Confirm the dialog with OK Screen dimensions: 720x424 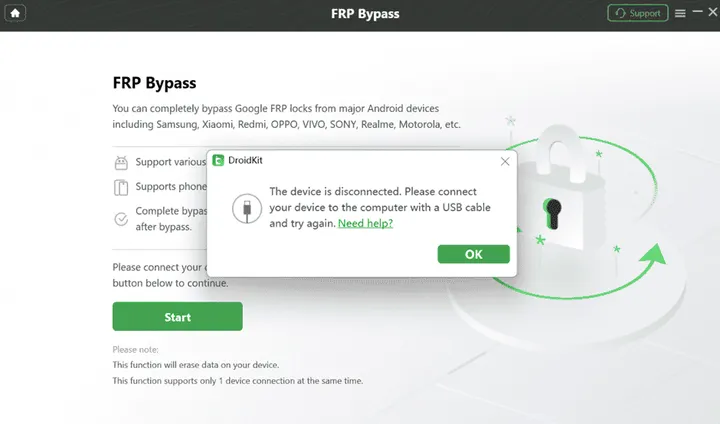tap(473, 254)
